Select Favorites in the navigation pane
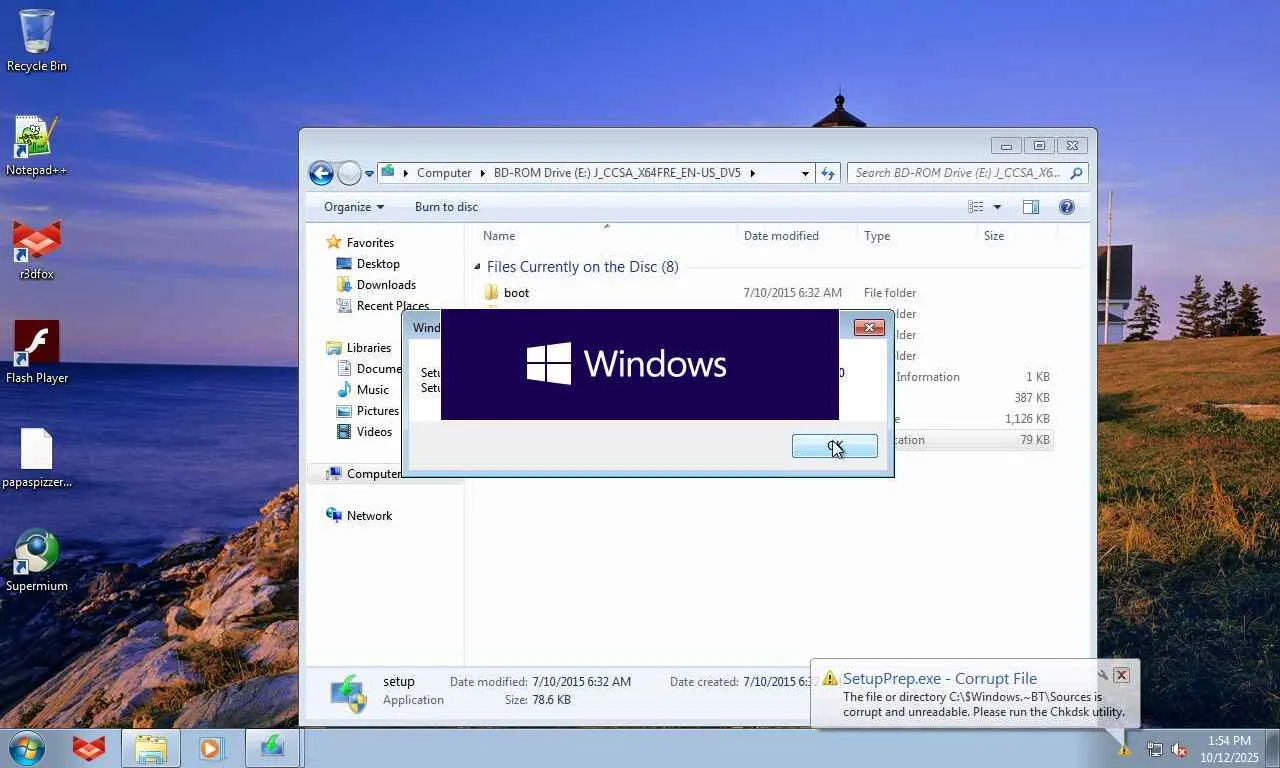This screenshot has height=768, width=1280. [370, 243]
